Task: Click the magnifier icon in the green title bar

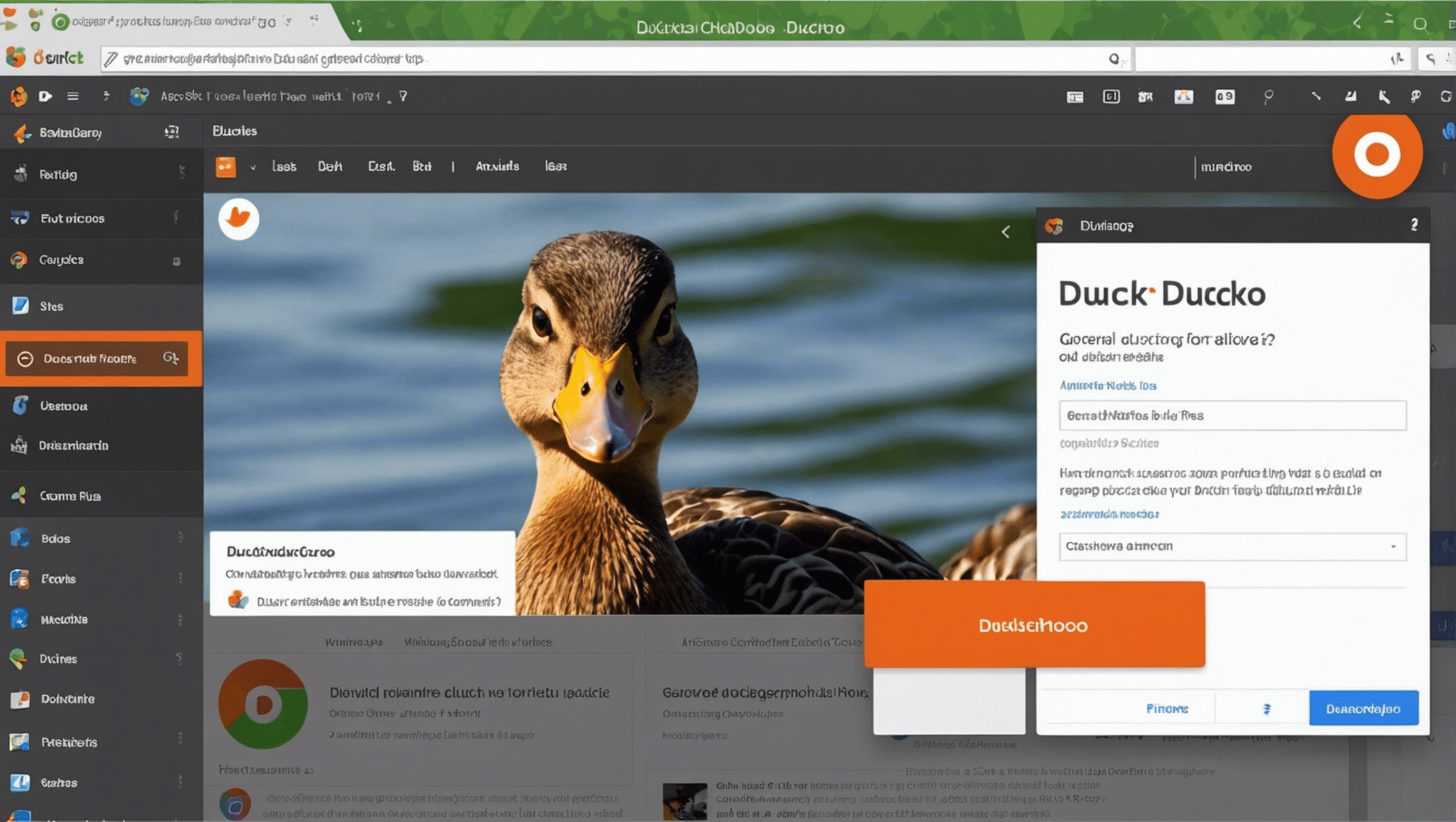Action: tap(1420, 24)
